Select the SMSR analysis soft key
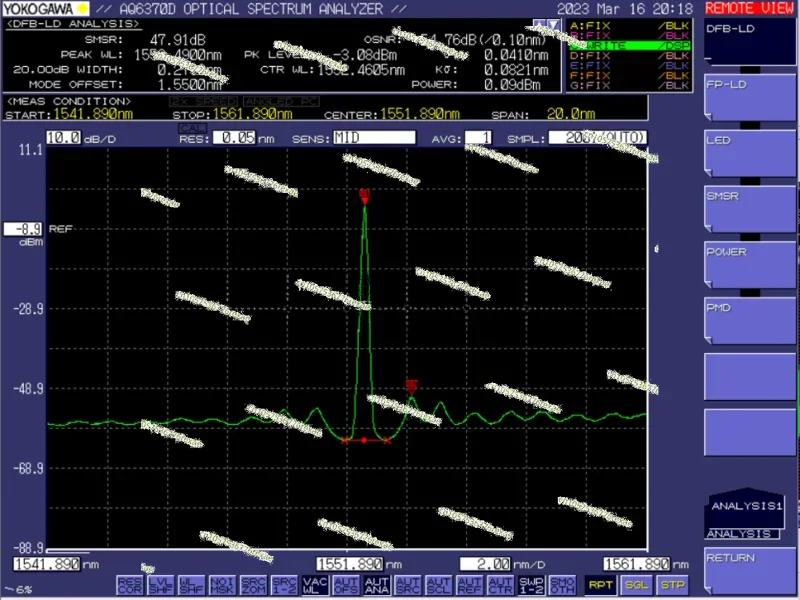The image size is (800, 600). pos(750,209)
